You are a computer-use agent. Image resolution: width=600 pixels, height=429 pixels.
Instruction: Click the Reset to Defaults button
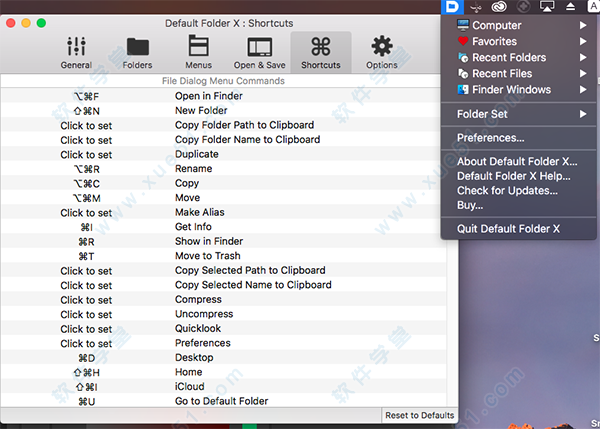(420, 415)
